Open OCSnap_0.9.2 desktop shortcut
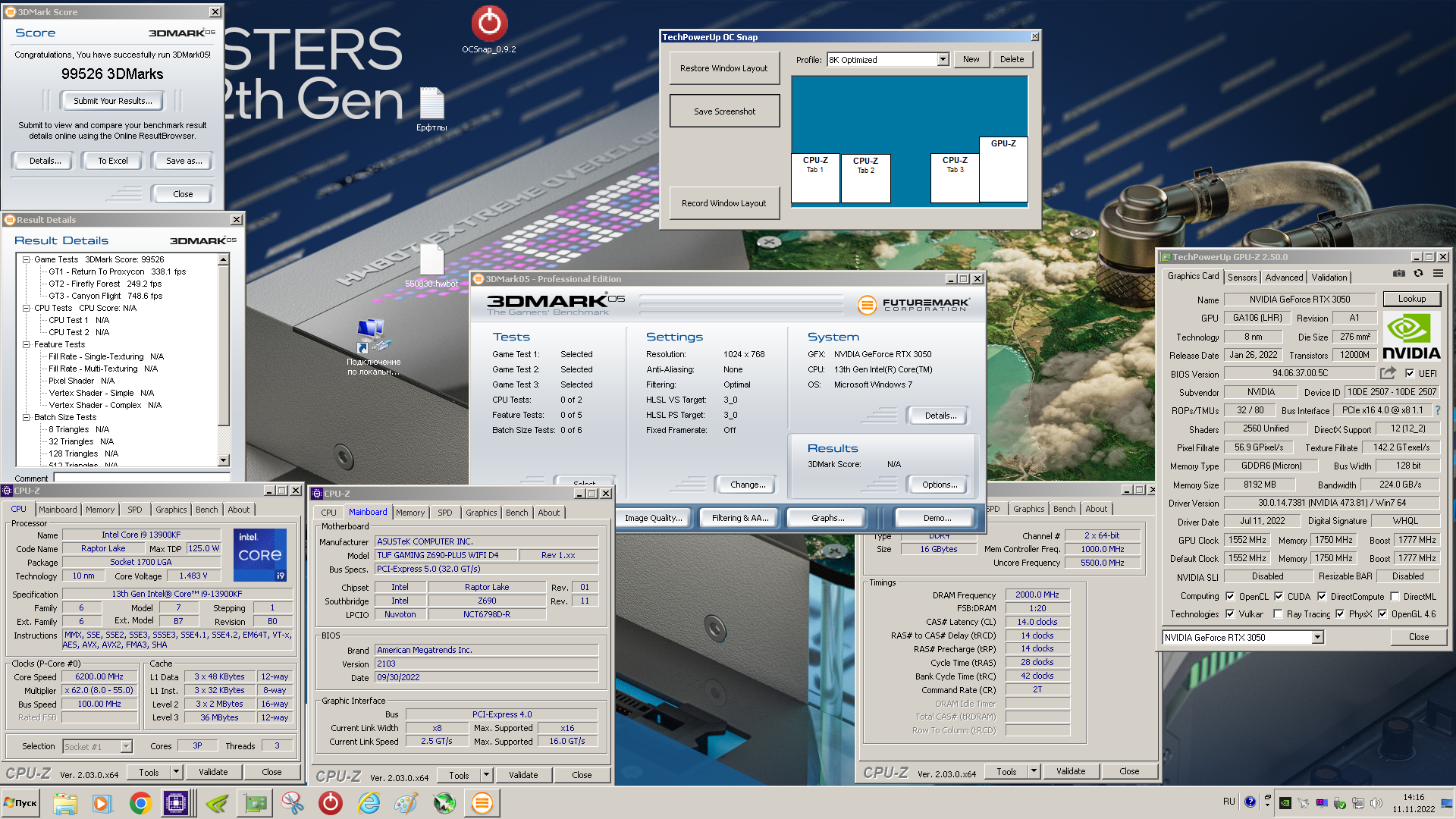This screenshot has height=819, width=1456. click(x=489, y=30)
